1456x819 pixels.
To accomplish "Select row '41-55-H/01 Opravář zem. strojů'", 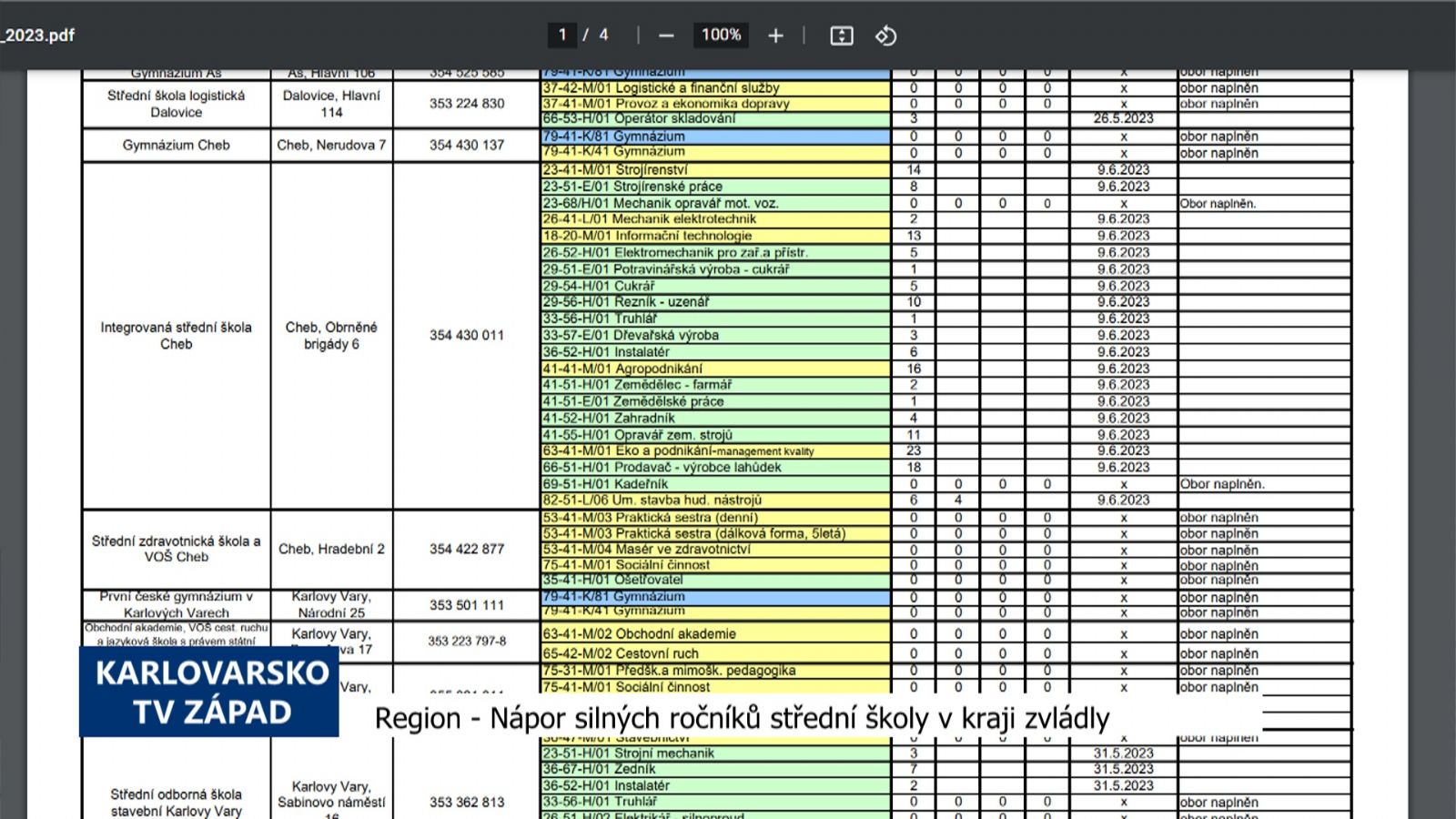I will point(715,435).
